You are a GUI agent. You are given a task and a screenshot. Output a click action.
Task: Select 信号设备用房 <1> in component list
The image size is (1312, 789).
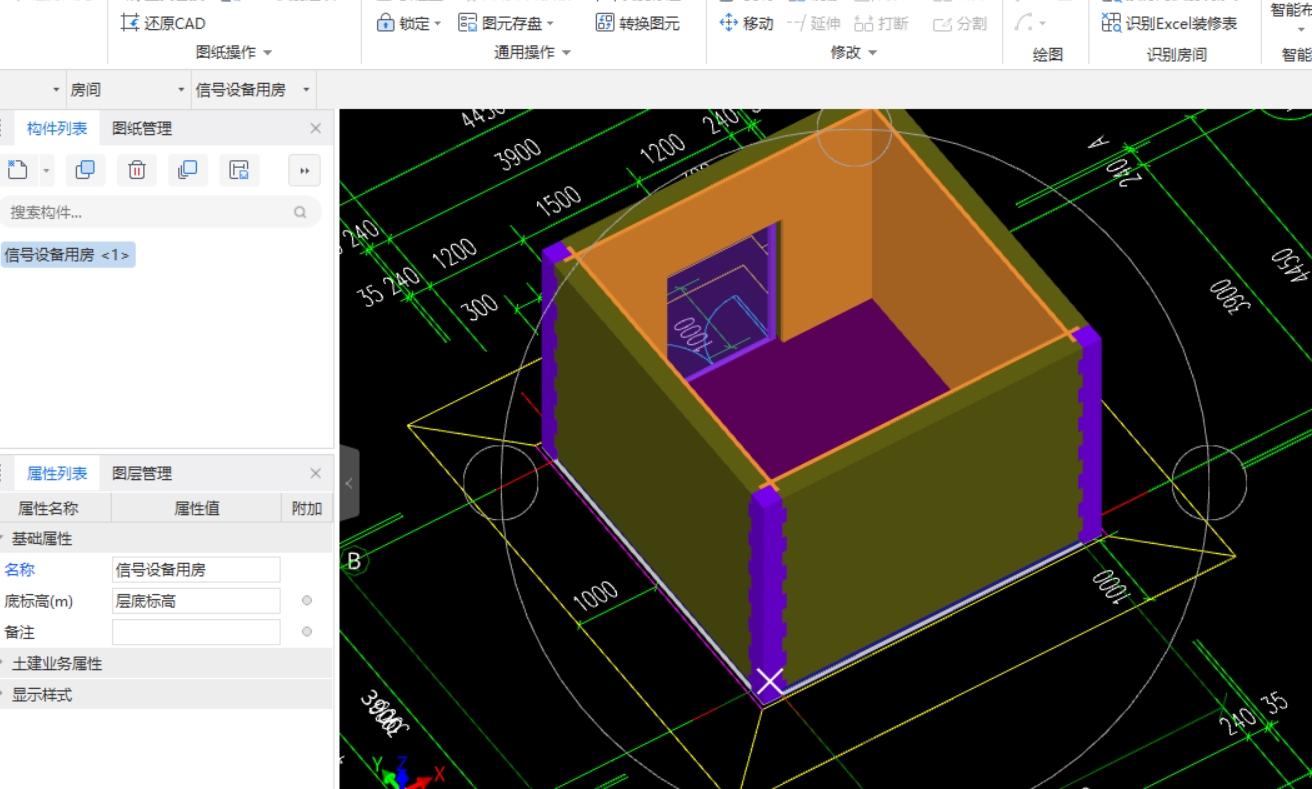pos(67,255)
